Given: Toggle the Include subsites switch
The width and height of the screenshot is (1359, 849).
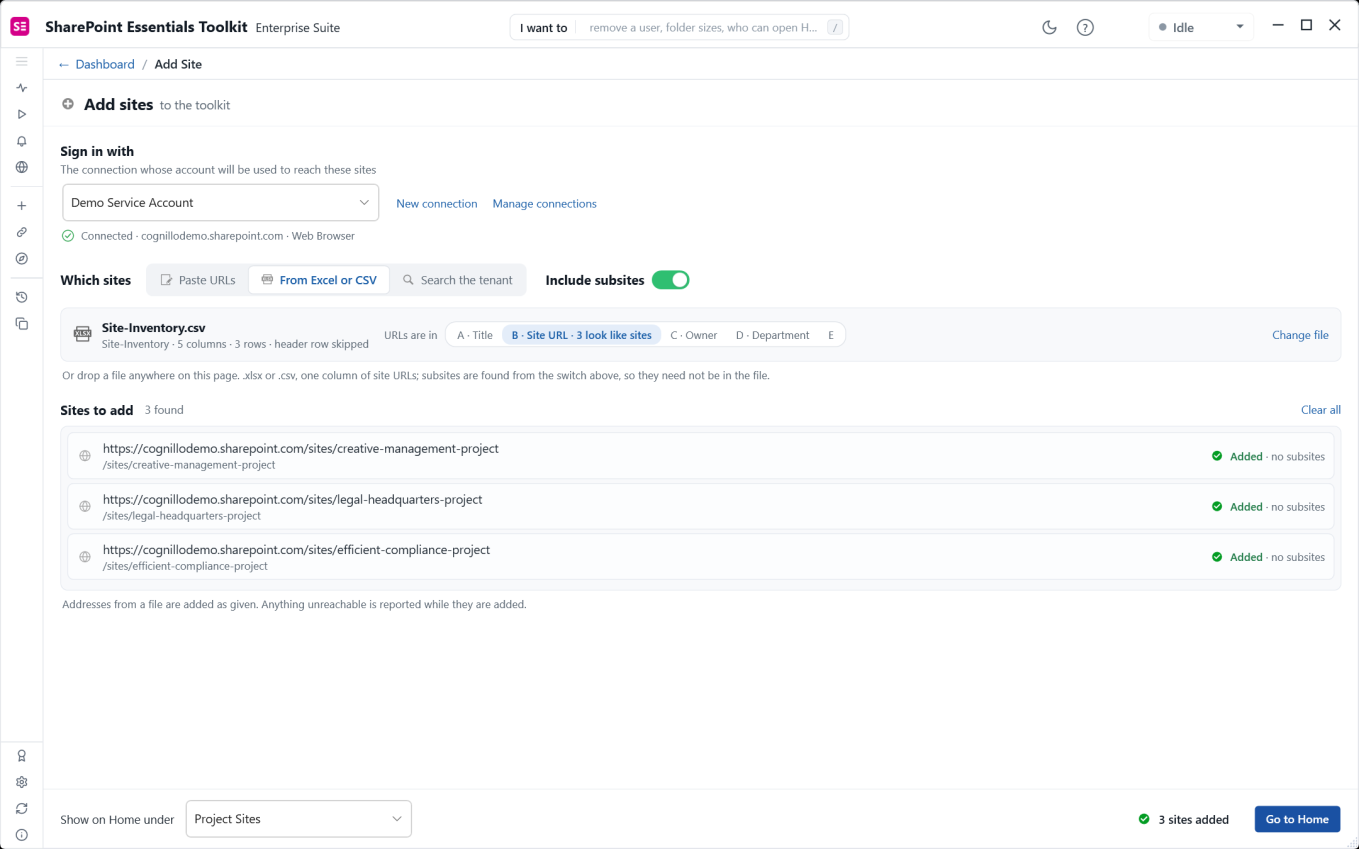Looking at the screenshot, I should pyautogui.click(x=670, y=280).
